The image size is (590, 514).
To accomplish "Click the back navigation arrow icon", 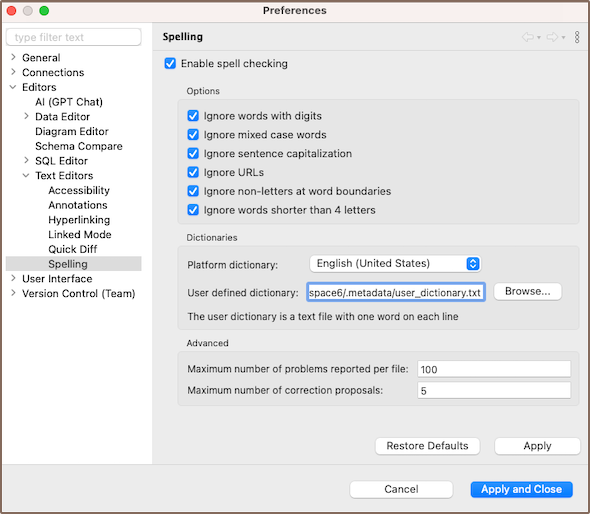I will 528,37.
